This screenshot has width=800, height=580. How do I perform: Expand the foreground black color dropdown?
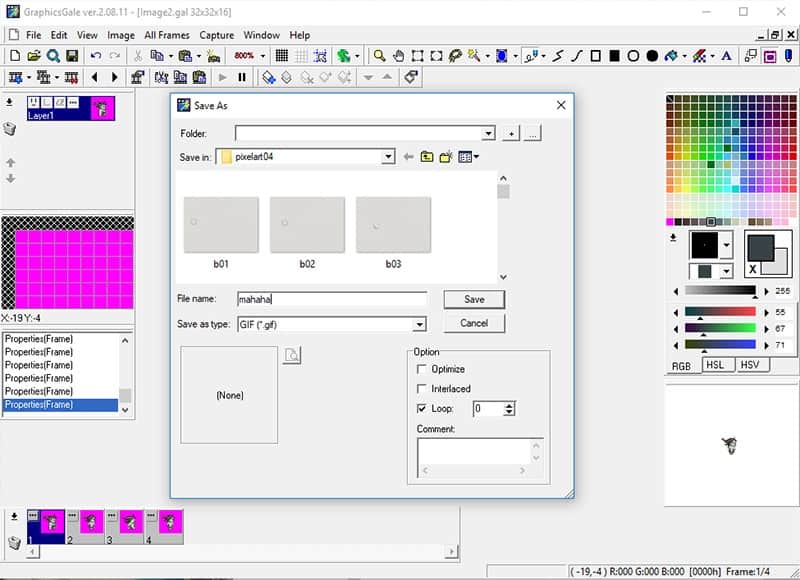coord(726,246)
